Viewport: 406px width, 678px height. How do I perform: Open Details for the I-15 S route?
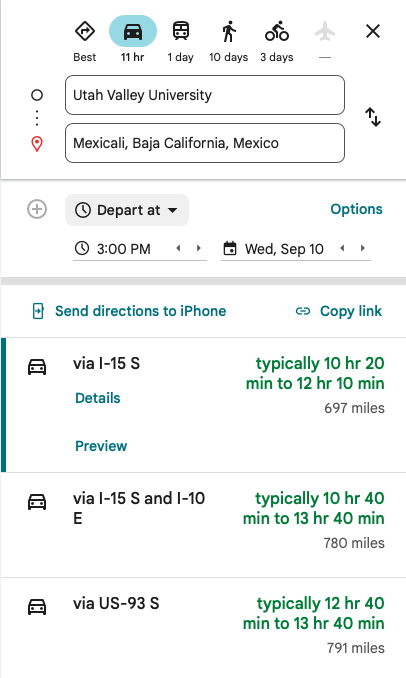point(98,398)
